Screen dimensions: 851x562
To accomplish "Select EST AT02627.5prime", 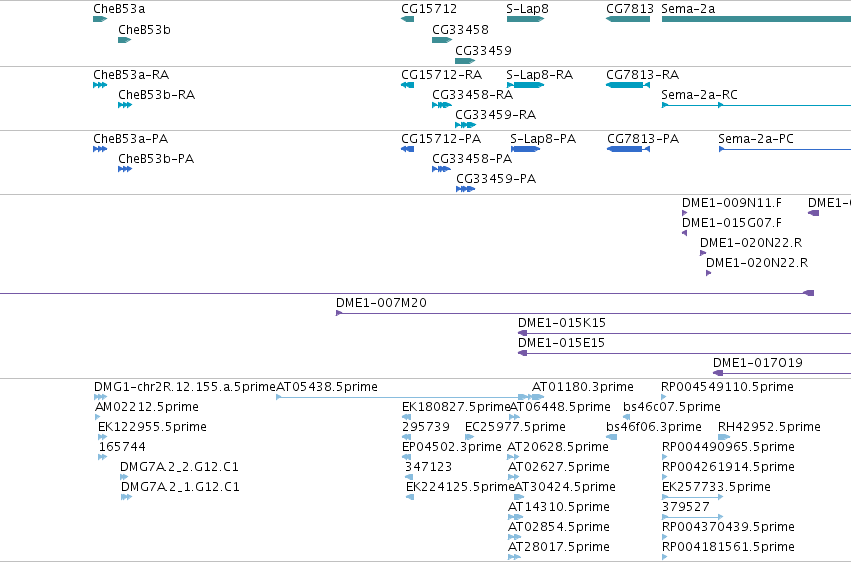I will [x=558, y=468].
